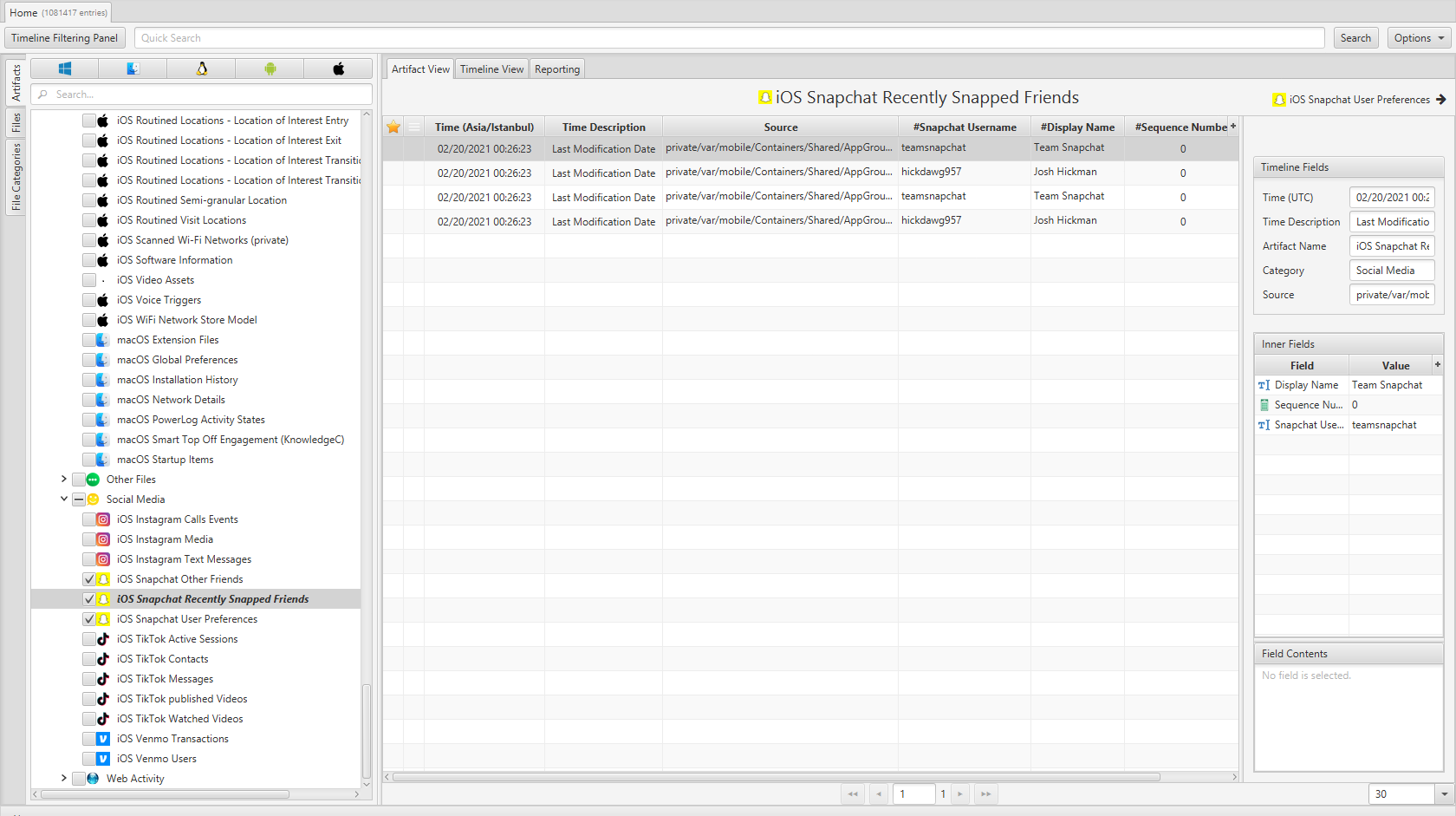Viewport: 1456px width, 816px height.
Task: Click plus icon in Inner Fields header
Action: (1438, 365)
